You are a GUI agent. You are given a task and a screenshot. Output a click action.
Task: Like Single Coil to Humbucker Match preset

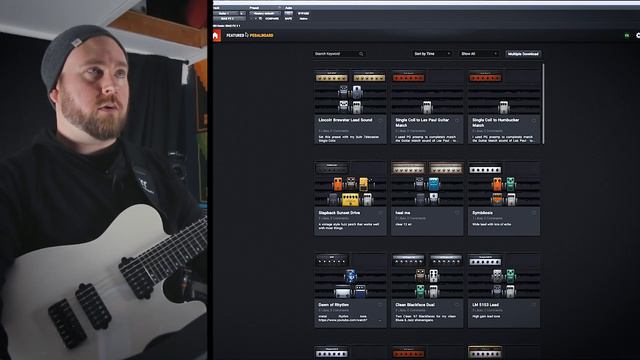(x=533, y=121)
